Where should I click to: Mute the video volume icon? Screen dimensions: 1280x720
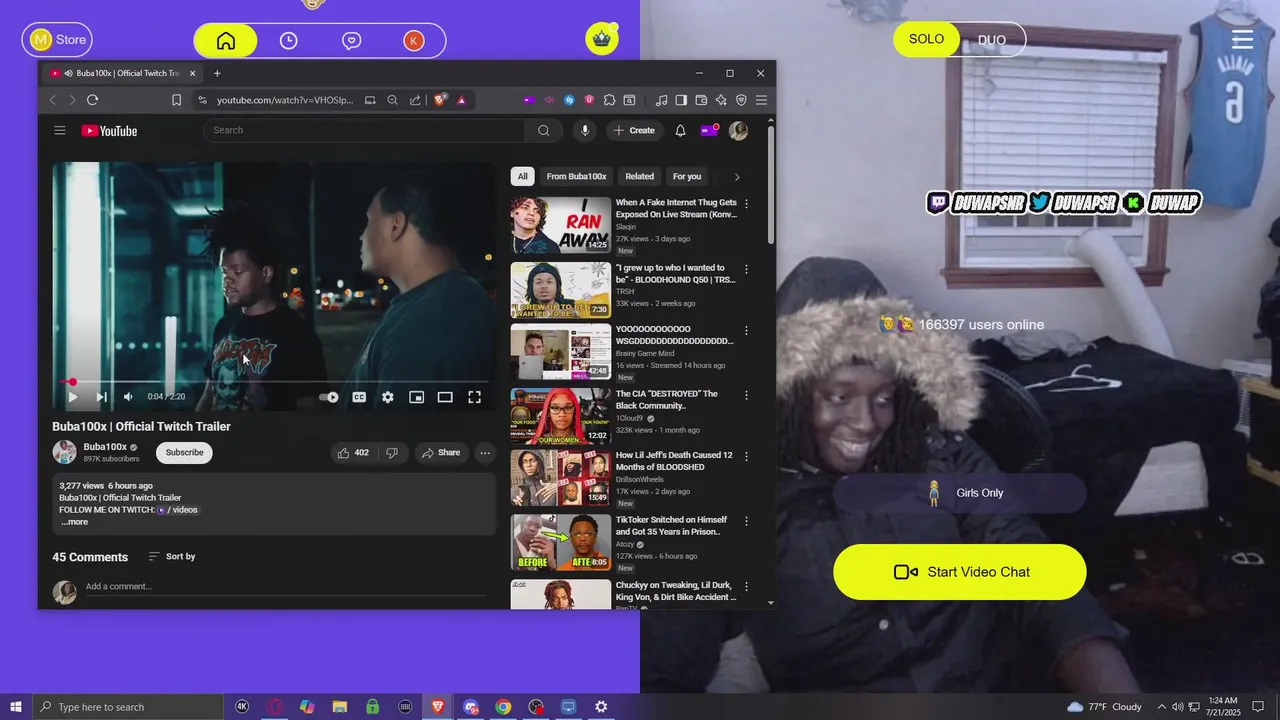128,397
